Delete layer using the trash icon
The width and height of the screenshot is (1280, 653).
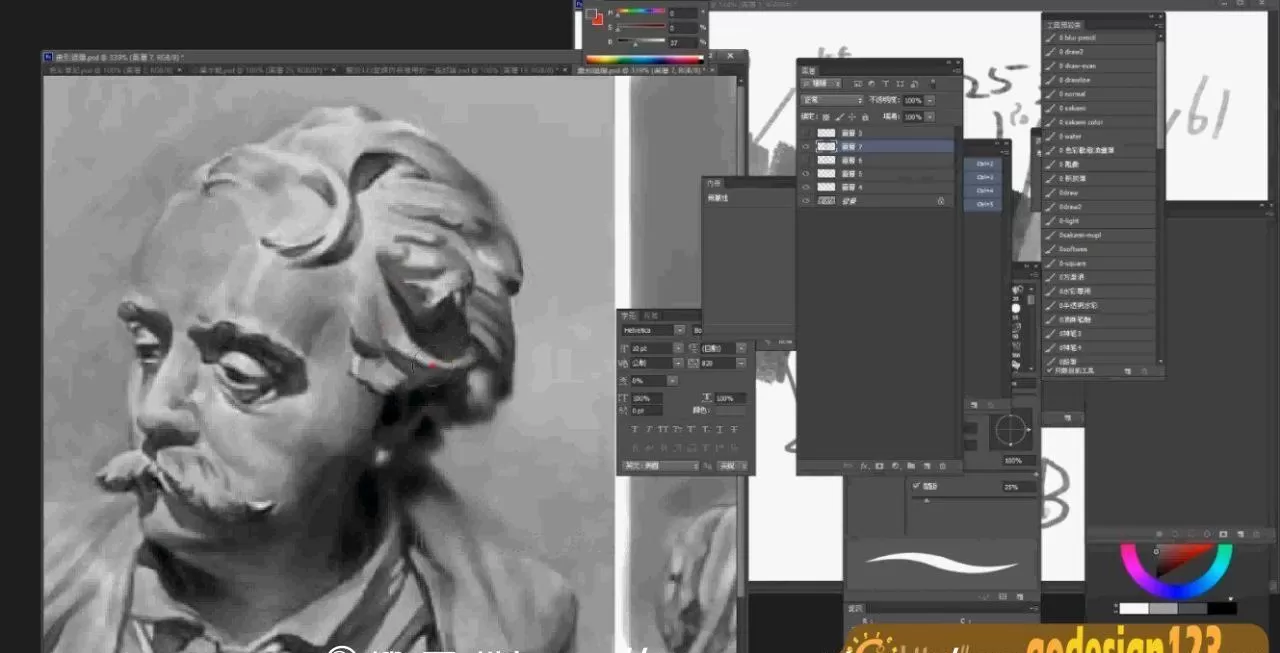click(943, 466)
